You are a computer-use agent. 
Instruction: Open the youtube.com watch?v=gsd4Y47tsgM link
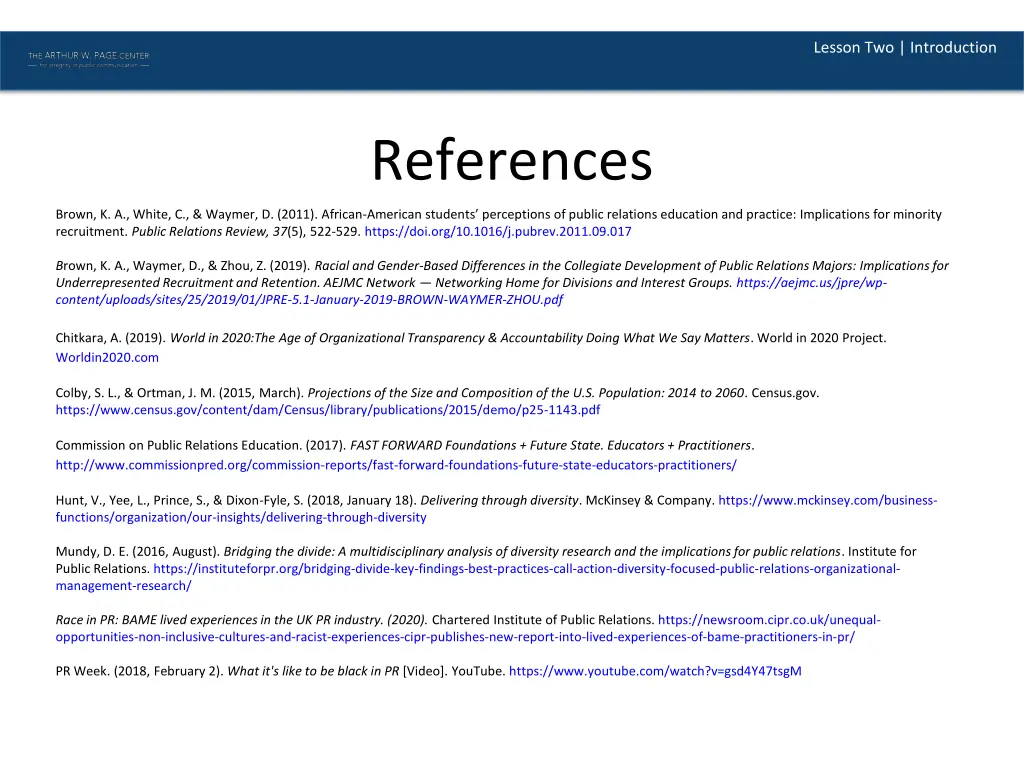(x=655, y=671)
